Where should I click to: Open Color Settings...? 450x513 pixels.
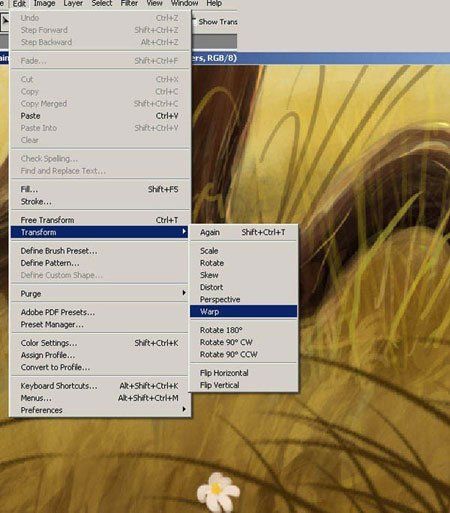[x=99, y=343]
